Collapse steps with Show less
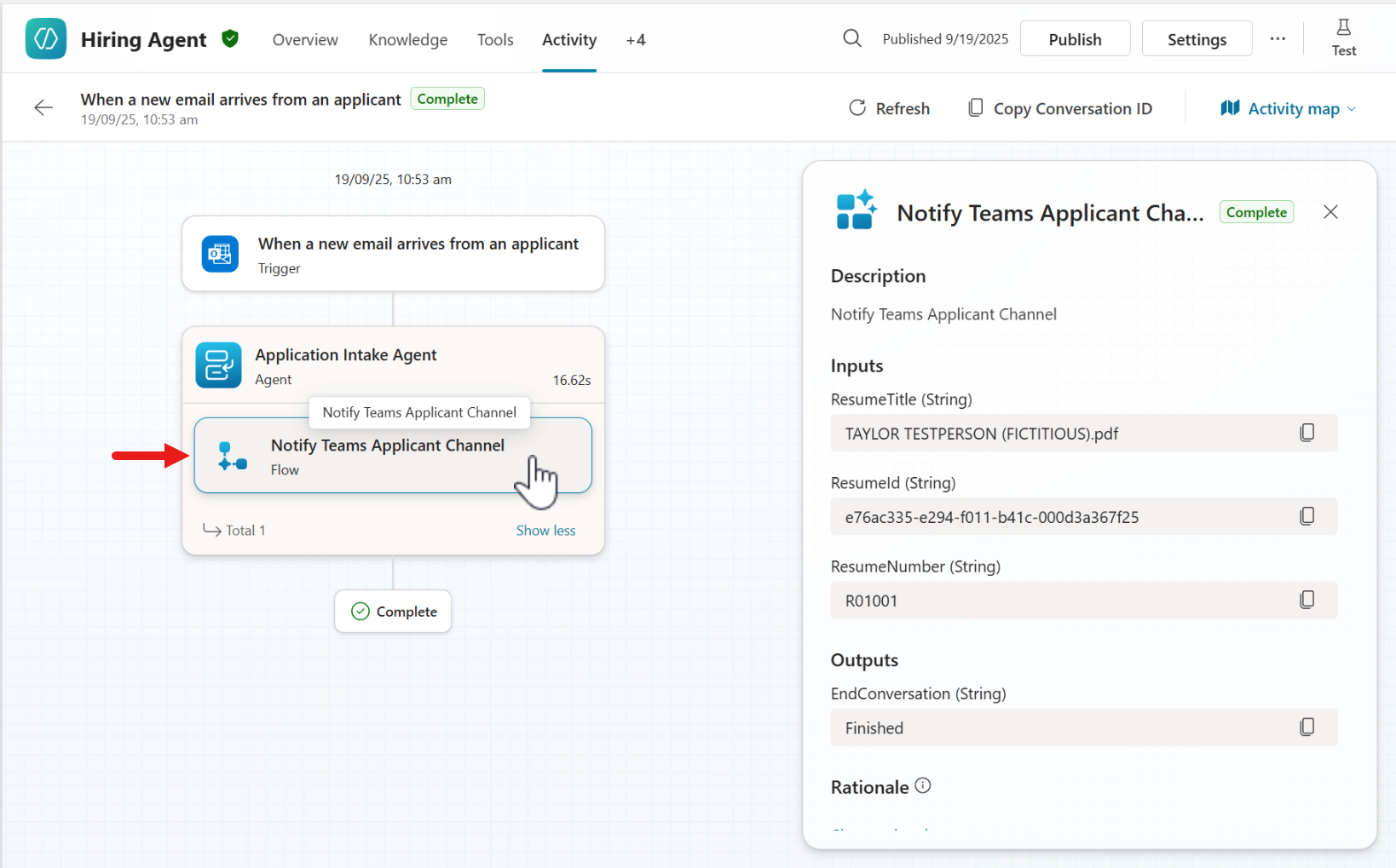 (545, 530)
